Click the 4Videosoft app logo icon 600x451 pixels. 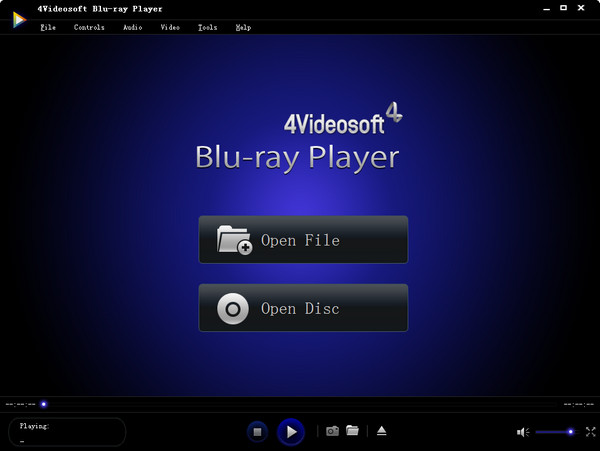19,20
